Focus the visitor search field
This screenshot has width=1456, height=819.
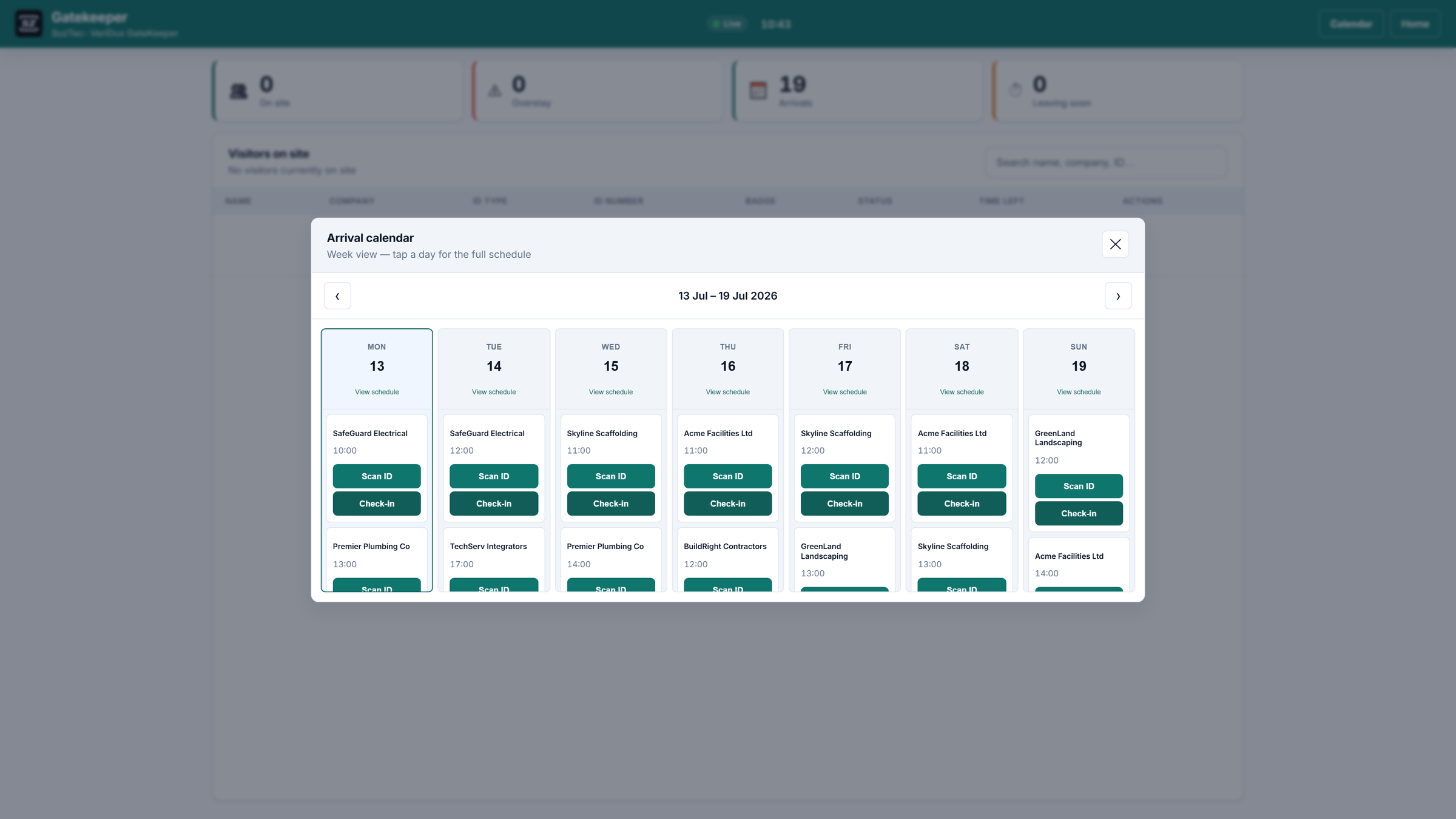pyautogui.click(x=1106, y=163)
